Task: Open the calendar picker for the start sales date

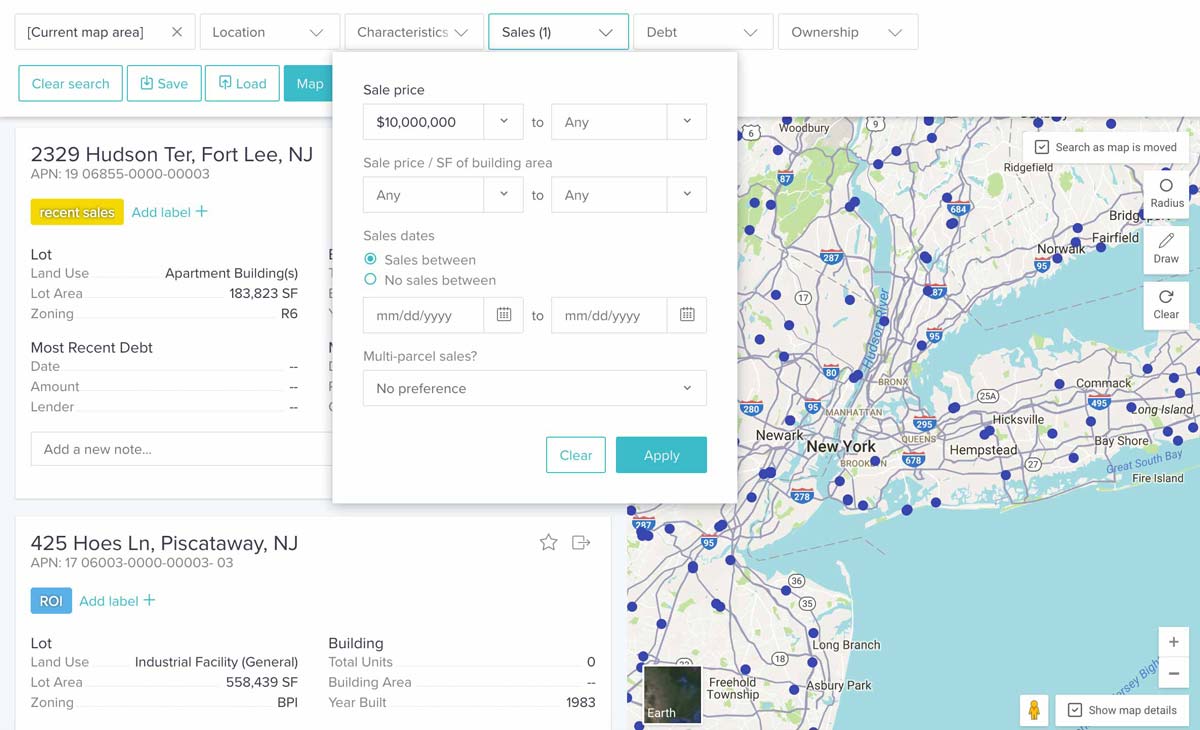Action: (504, 314)
